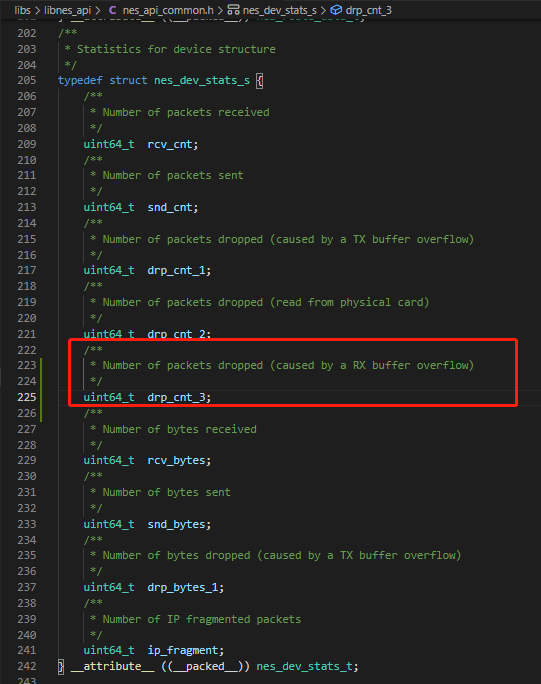This screenshot has height=684, width=541.
Task: Click the ip_fragment field name
Action: [183, 650]
